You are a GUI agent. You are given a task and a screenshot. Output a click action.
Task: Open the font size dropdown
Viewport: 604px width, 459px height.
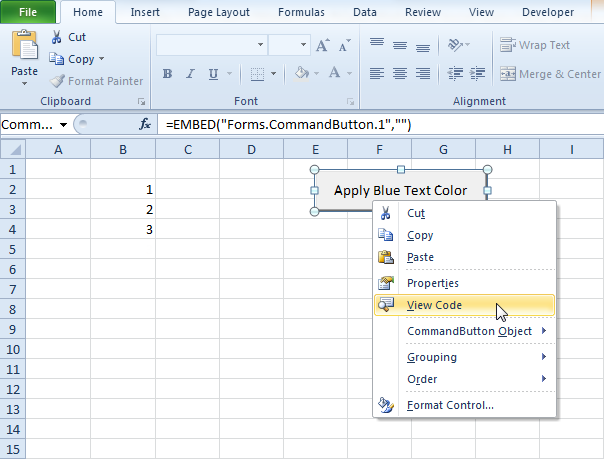point(302,46)
